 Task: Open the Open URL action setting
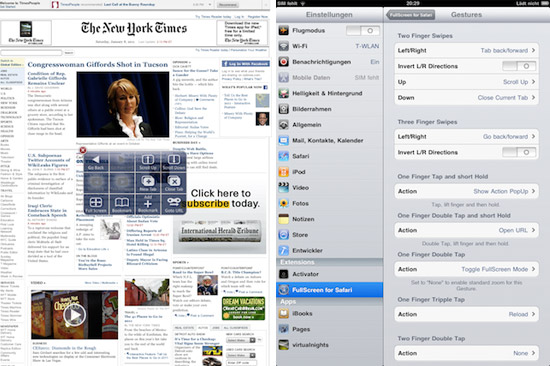click(466, 230)
